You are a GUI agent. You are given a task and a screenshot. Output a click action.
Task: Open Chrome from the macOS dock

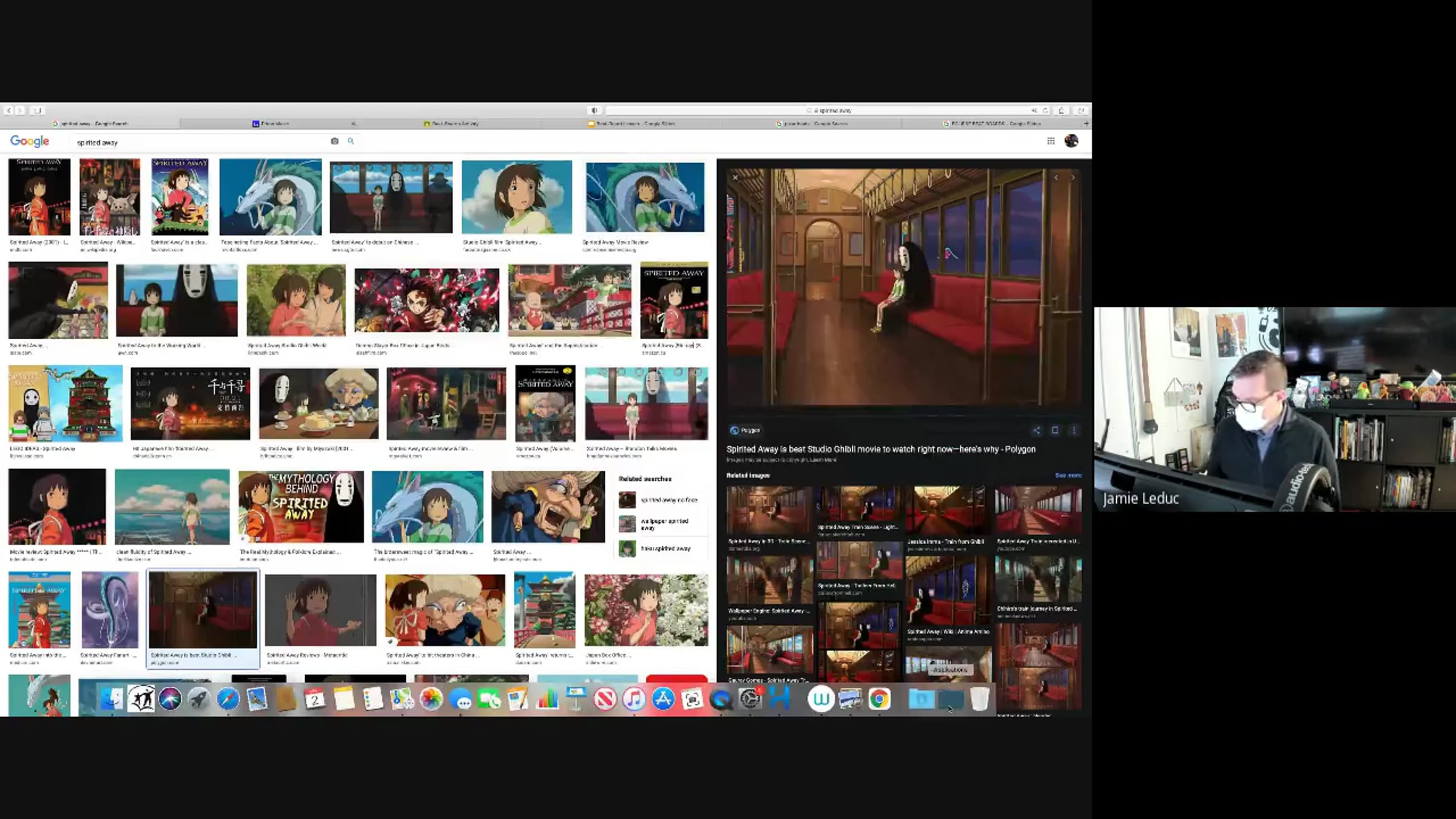click(879, 699)
